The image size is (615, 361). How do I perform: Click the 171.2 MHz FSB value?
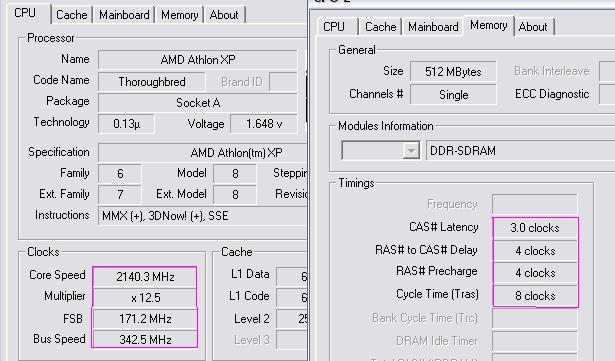coord(145,319)
